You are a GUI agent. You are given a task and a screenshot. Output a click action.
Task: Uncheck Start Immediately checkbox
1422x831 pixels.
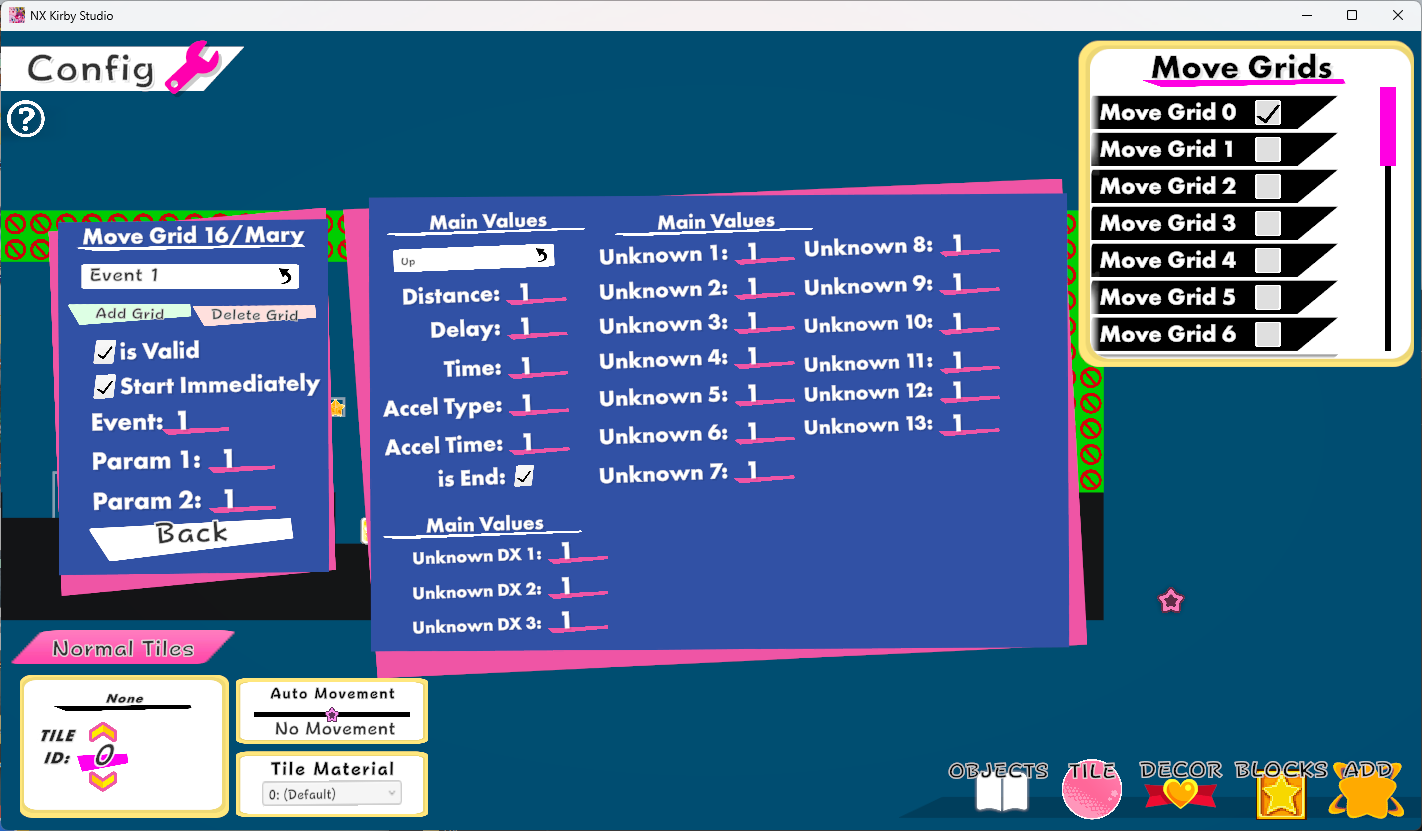coord(105,387)
